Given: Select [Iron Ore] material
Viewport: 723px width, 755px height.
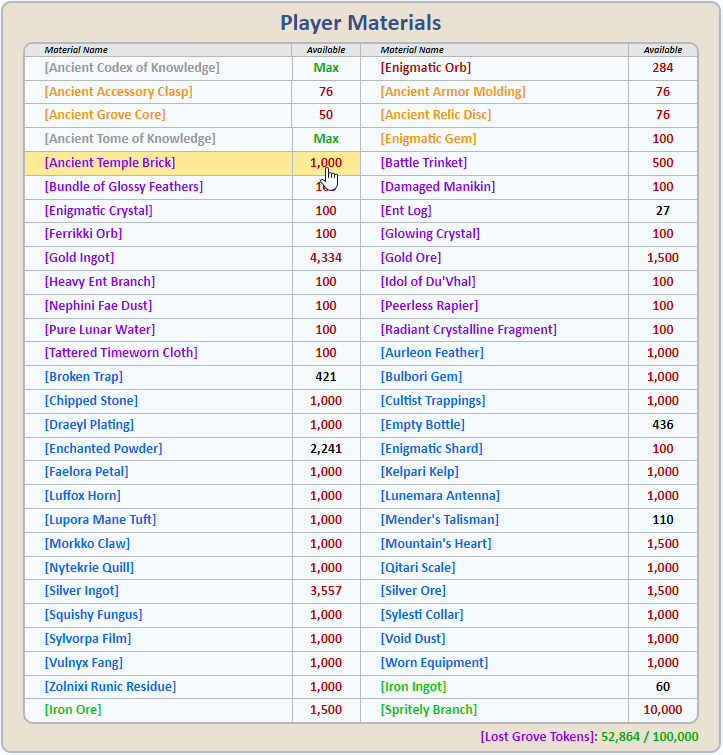Looking at the screenshot, I should point(73,712).
